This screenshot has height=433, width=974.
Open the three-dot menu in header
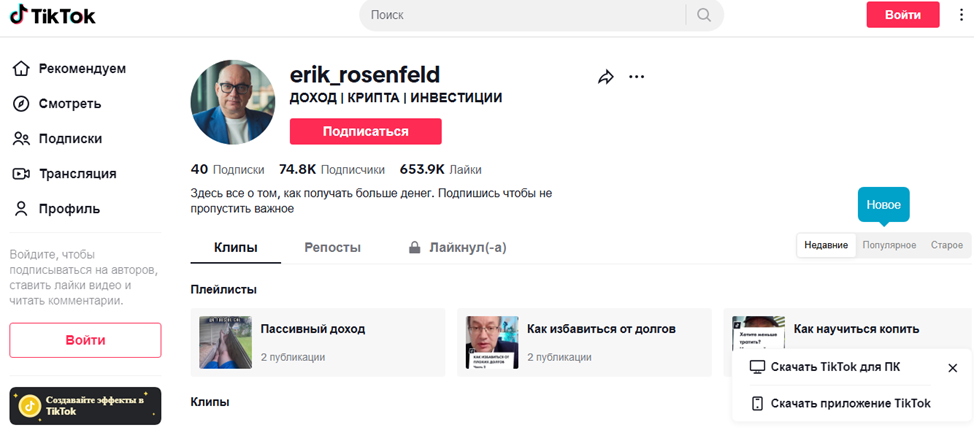click(961, 15)
